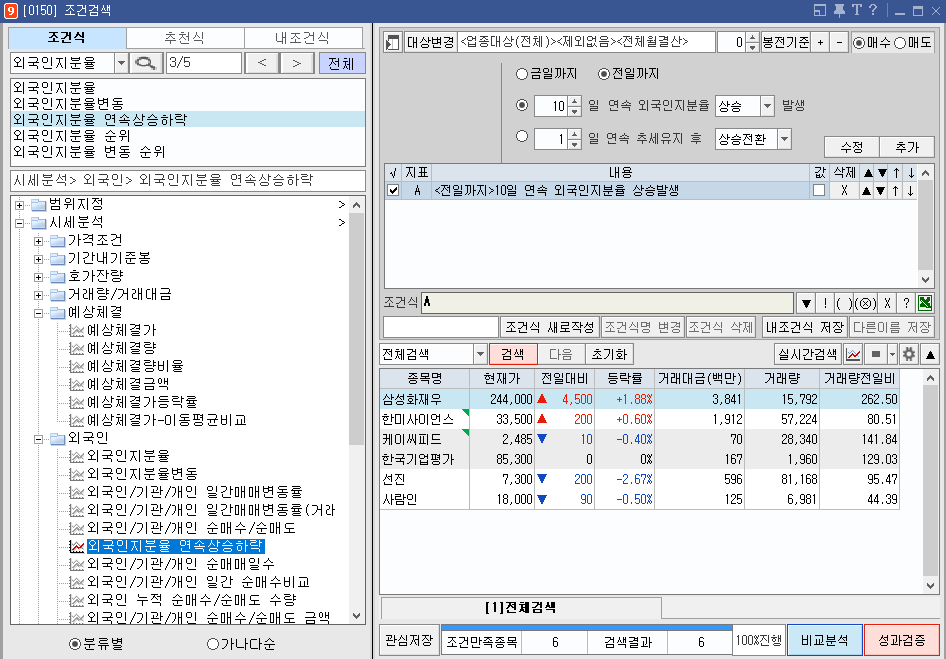
Task: Uncheck the condition A checkbox
Action: click(x=393, y=190)
